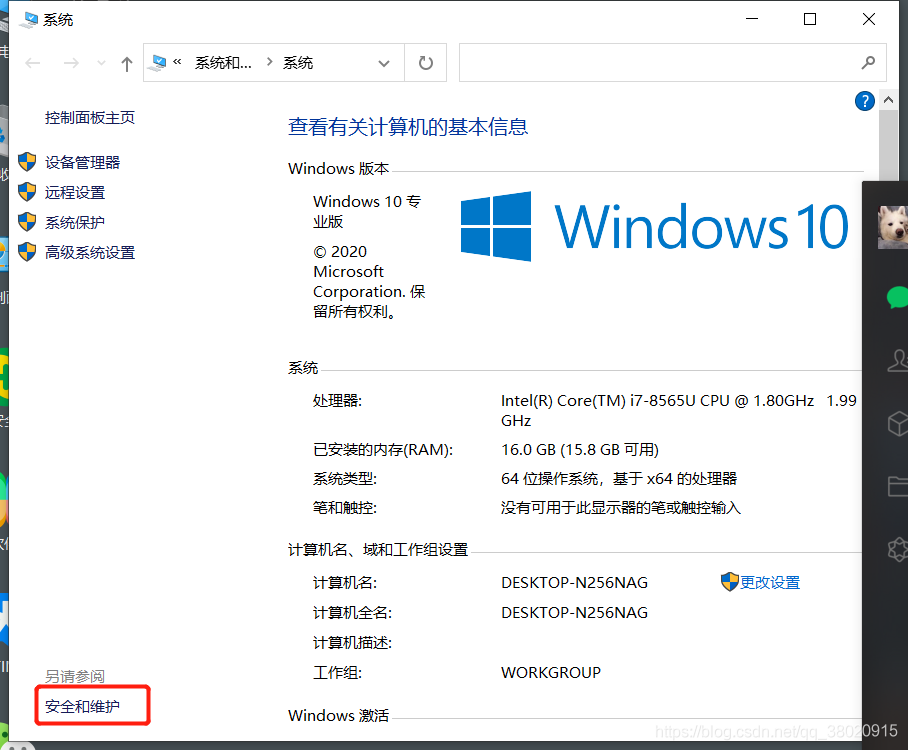Screen dimensions: 908x750
Task: Open the 系统和... breadcrumb item
Action: (x=223, y=63)
